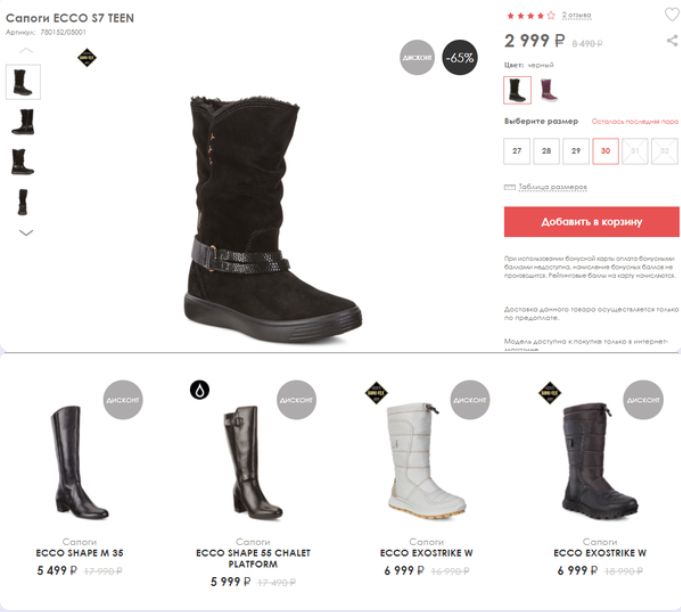The image size is (681, 612).
Task: View the second boot thumbnail in gallery
Action: click(x=23, y=122)
